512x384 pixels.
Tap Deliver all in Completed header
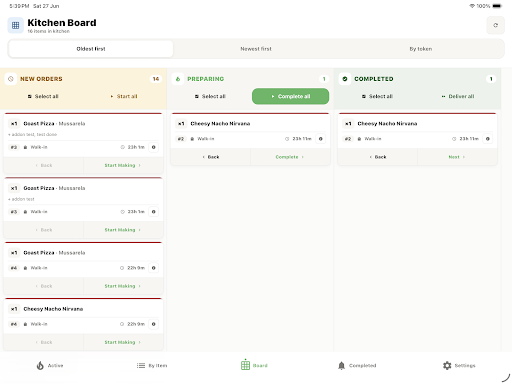[x=458, y=96]
